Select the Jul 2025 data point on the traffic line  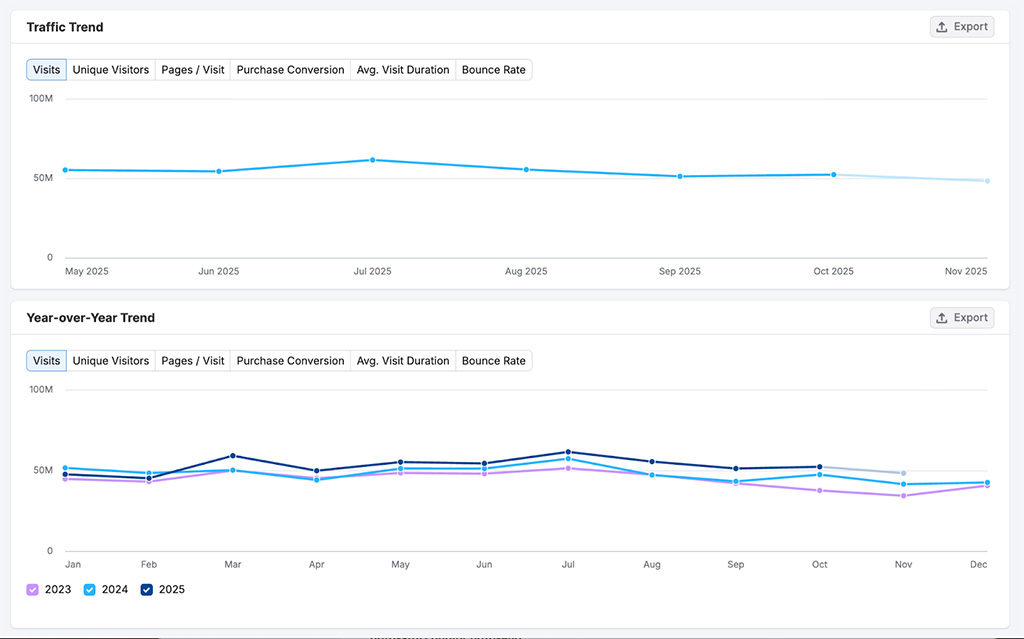372,159
